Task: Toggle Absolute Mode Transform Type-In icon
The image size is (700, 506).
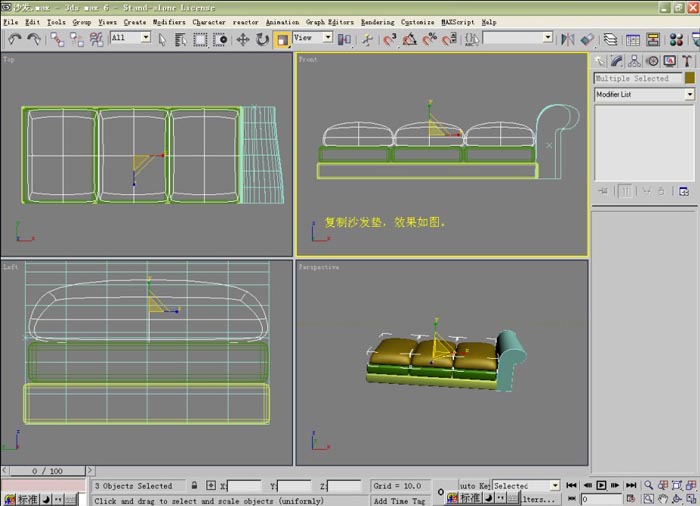Action: point(211,485)
